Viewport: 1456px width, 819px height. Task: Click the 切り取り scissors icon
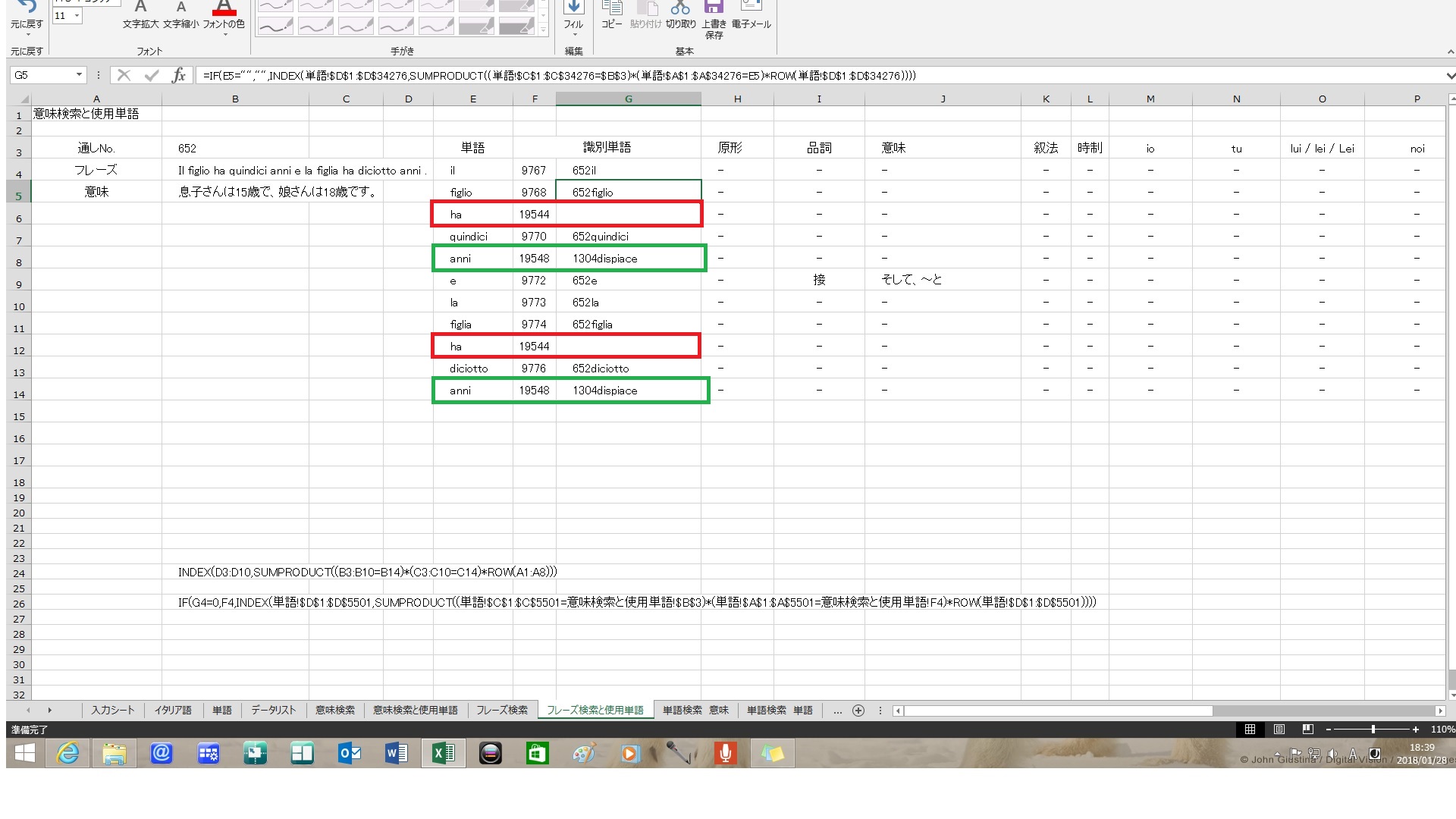pos(680,9)
